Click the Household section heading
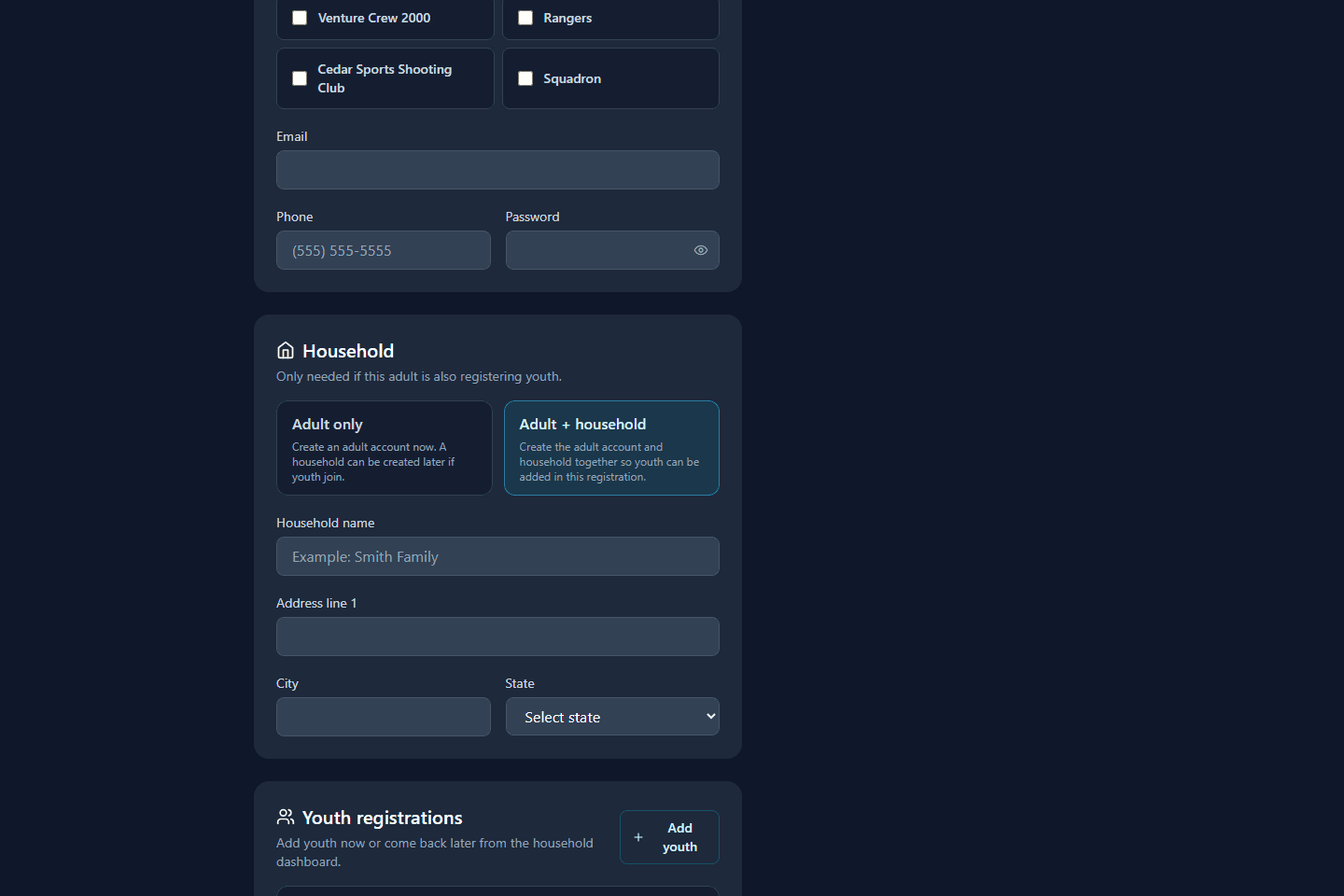The height and width of the screenshot is (896, 1344). [348, 351]
